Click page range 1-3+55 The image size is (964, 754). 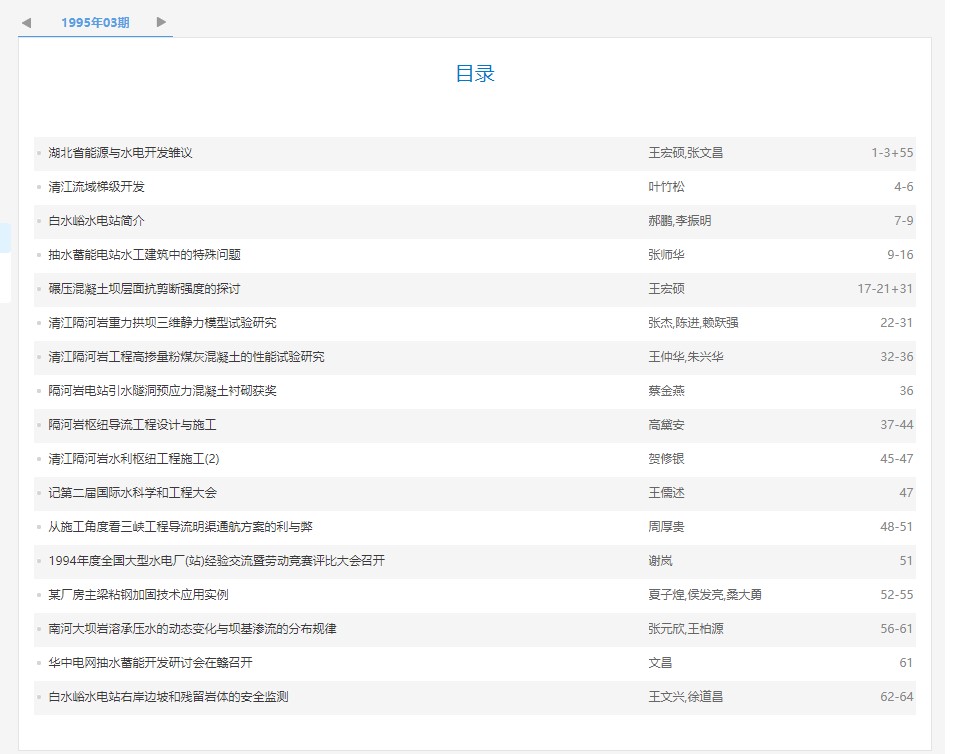(x=892, y=153)
